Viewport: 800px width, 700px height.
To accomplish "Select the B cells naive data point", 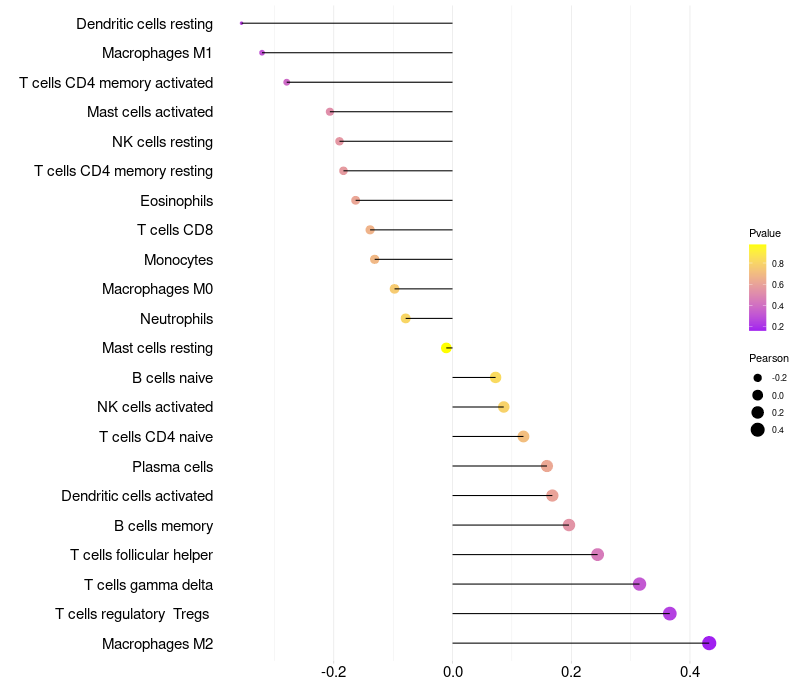I will coord(495,377).
